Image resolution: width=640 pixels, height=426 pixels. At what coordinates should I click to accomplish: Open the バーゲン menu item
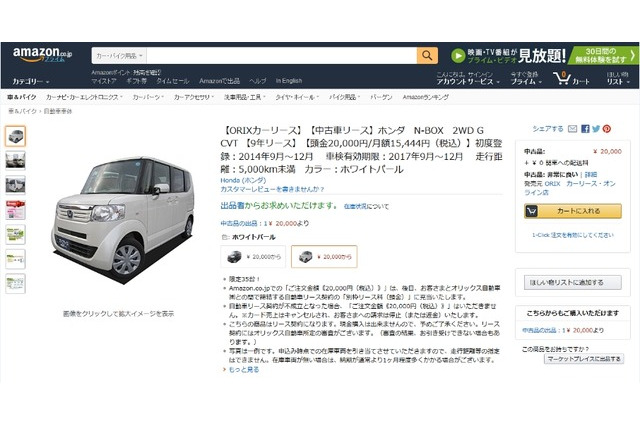(x=381, y=97)
